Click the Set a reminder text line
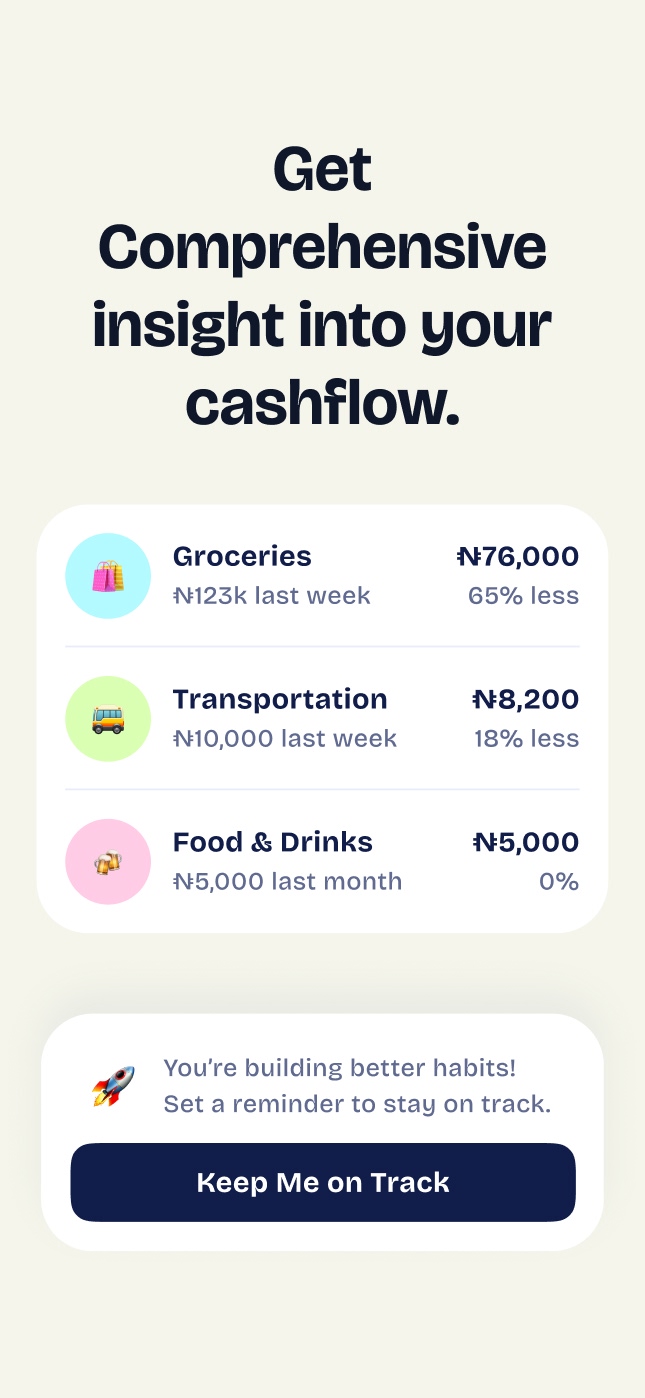Image resolution: width=645 pixels, height=1398 pixels. click(357, 1105)
